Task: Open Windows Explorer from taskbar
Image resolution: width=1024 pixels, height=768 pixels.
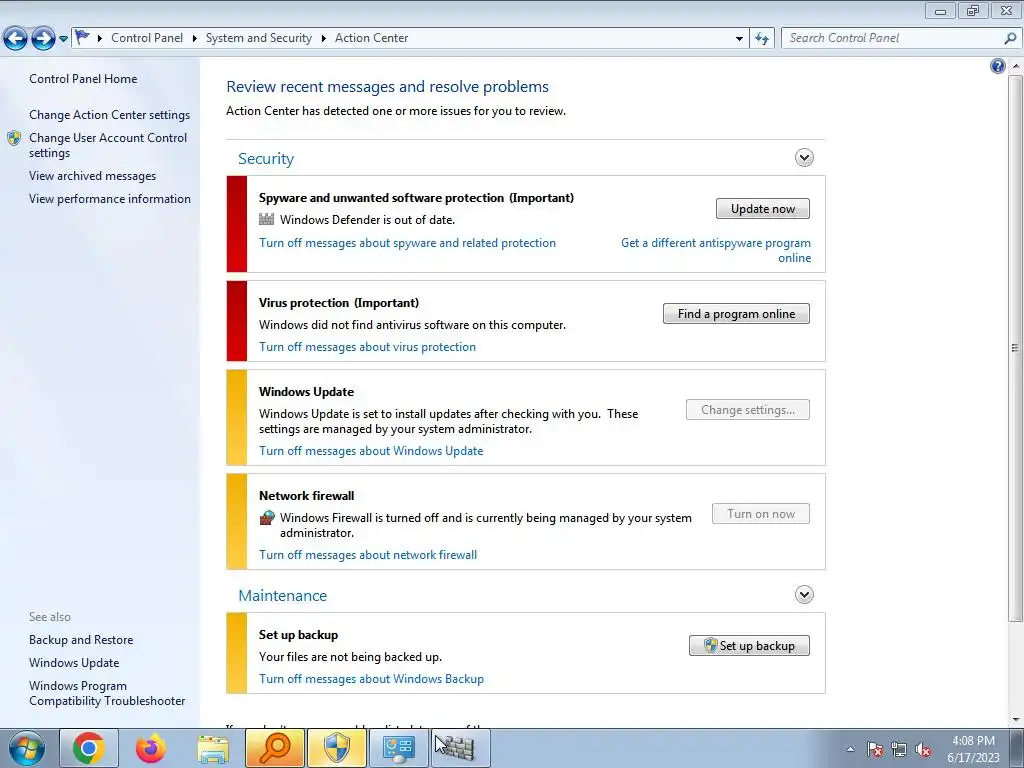Action: click(213, 748)
